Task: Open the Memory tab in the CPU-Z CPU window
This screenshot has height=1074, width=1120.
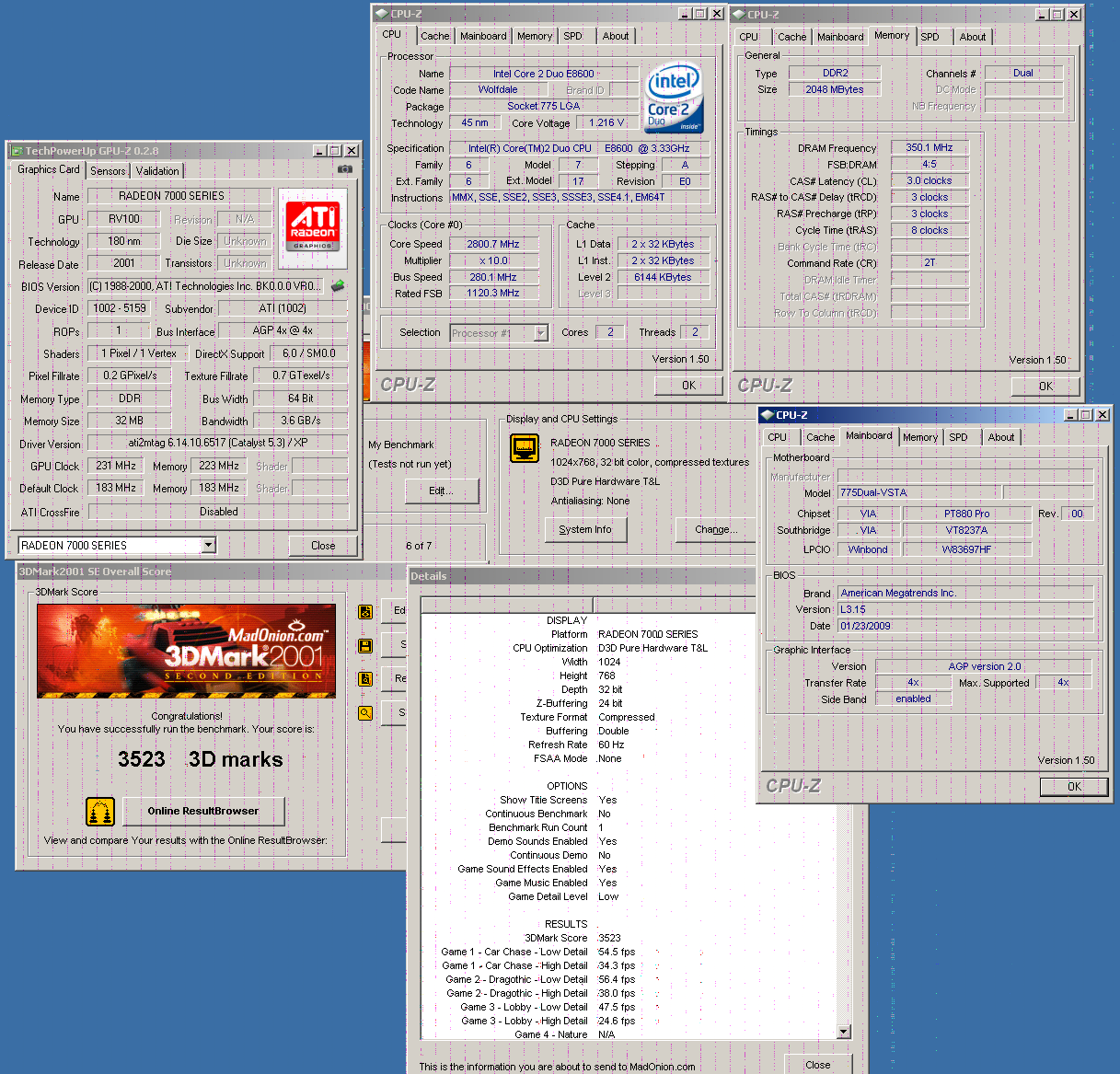Action: coord(535,36)
